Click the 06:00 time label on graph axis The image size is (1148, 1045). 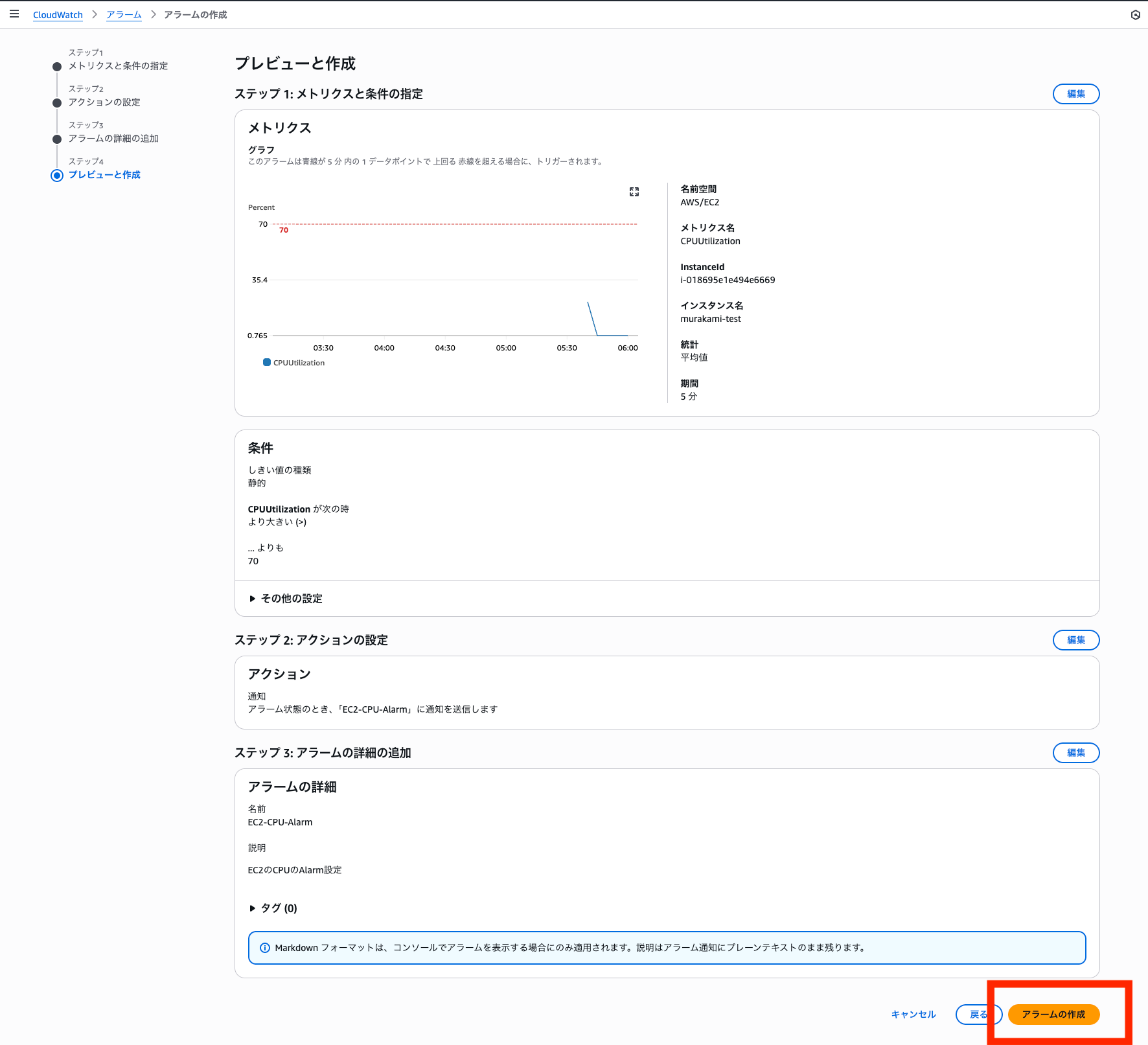tap(628, 348)
